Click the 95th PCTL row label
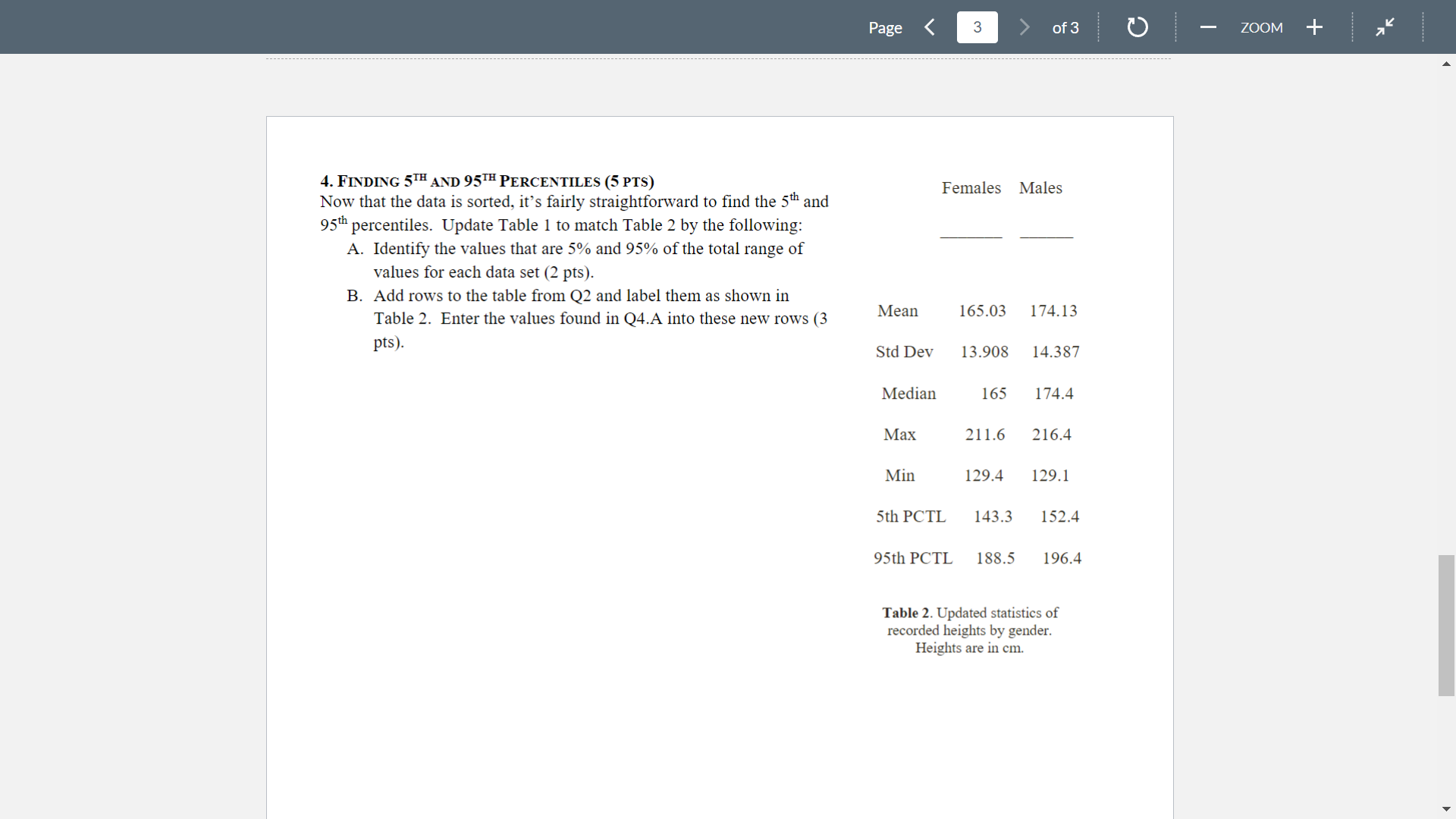 (x=913, y=558)
